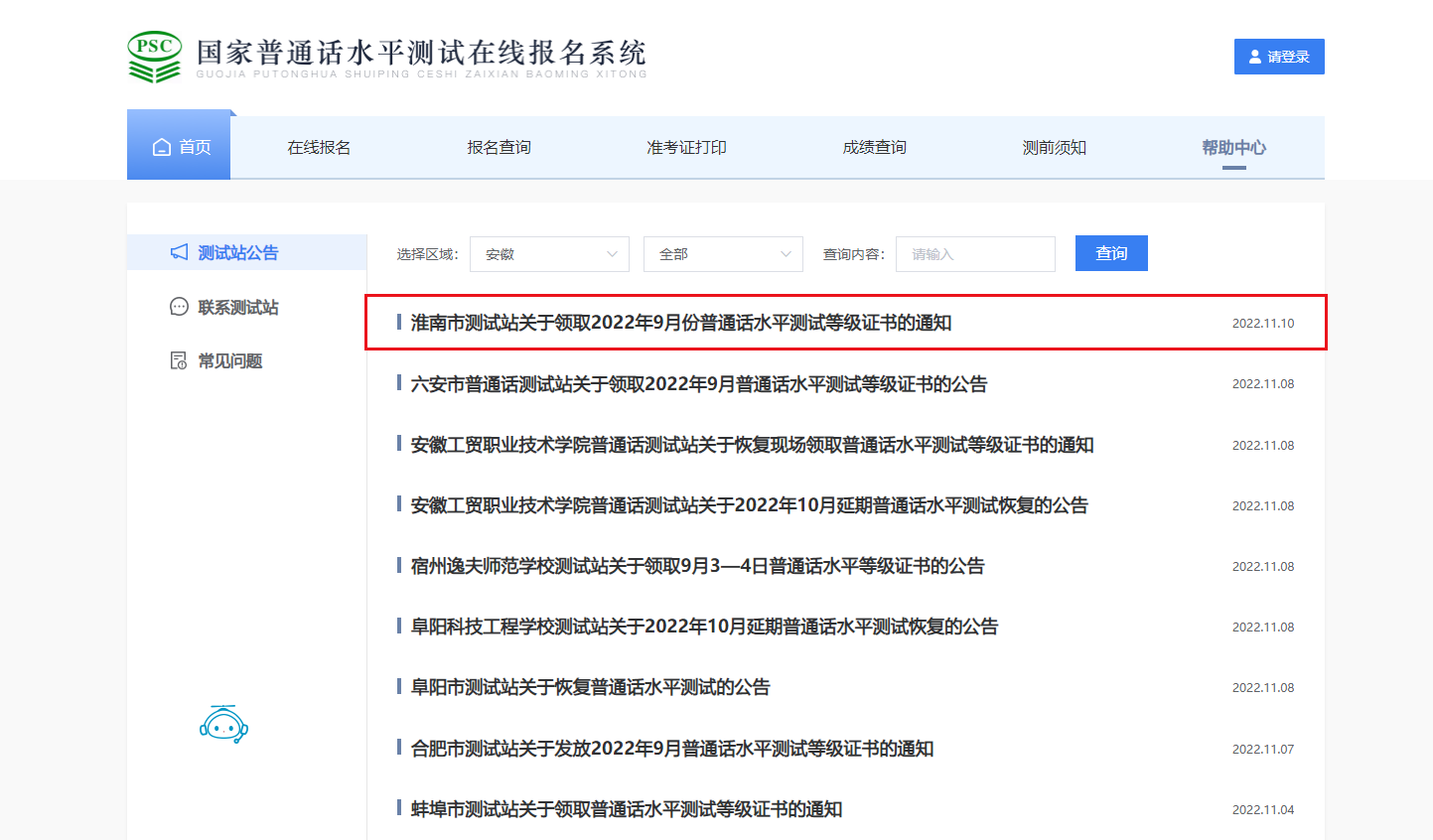Click the PSC logo icon
The width and height of the screenshot is (1433, 840).
coord(155,57)
